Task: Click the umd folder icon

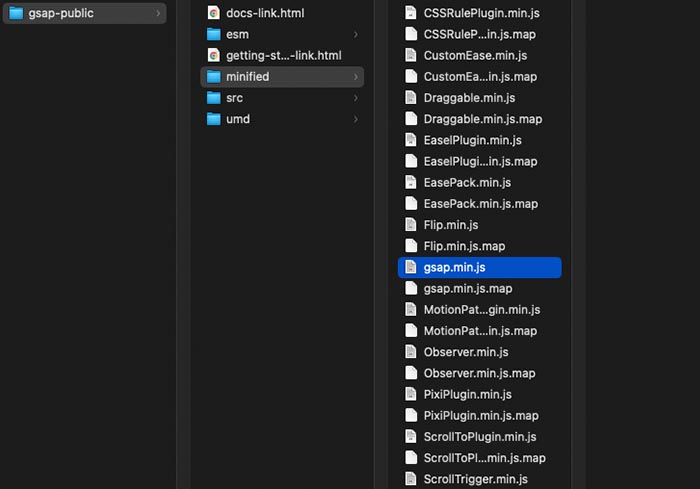Action: click(x=213, y=119)
